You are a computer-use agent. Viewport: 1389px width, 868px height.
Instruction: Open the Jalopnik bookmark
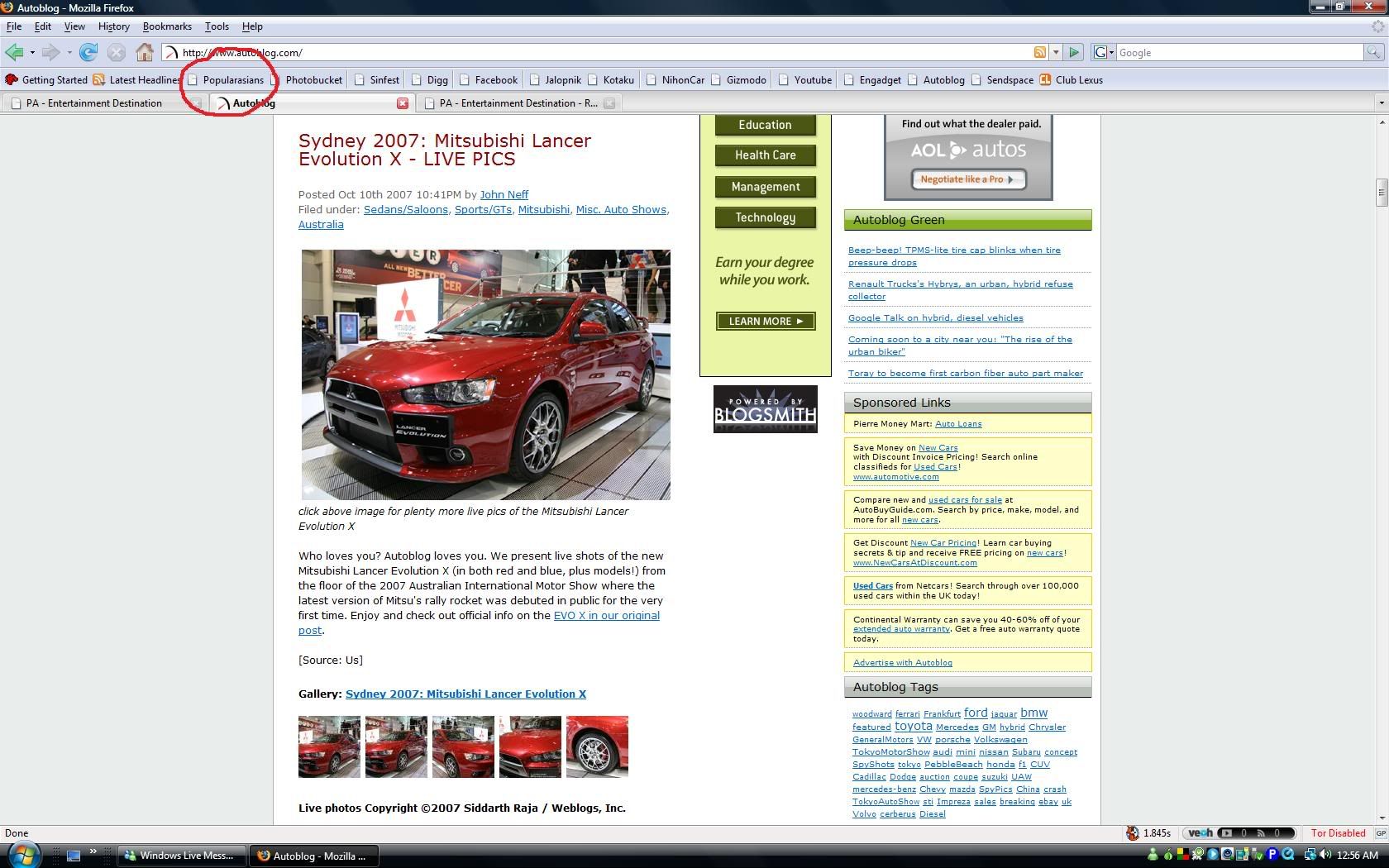coord(556,80)
